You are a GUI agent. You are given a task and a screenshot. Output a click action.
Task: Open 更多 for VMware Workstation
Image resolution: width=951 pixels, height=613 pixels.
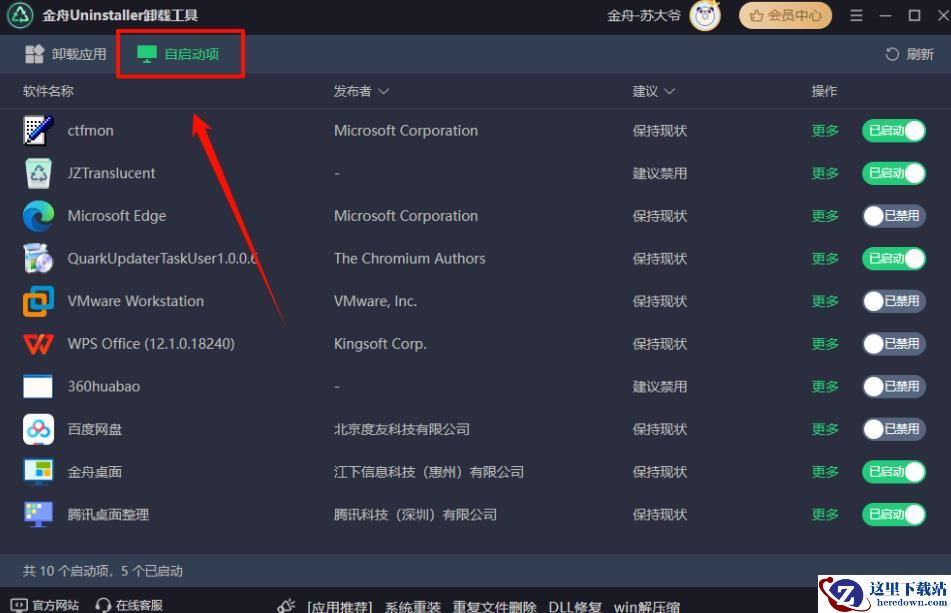tap(825, 301)
